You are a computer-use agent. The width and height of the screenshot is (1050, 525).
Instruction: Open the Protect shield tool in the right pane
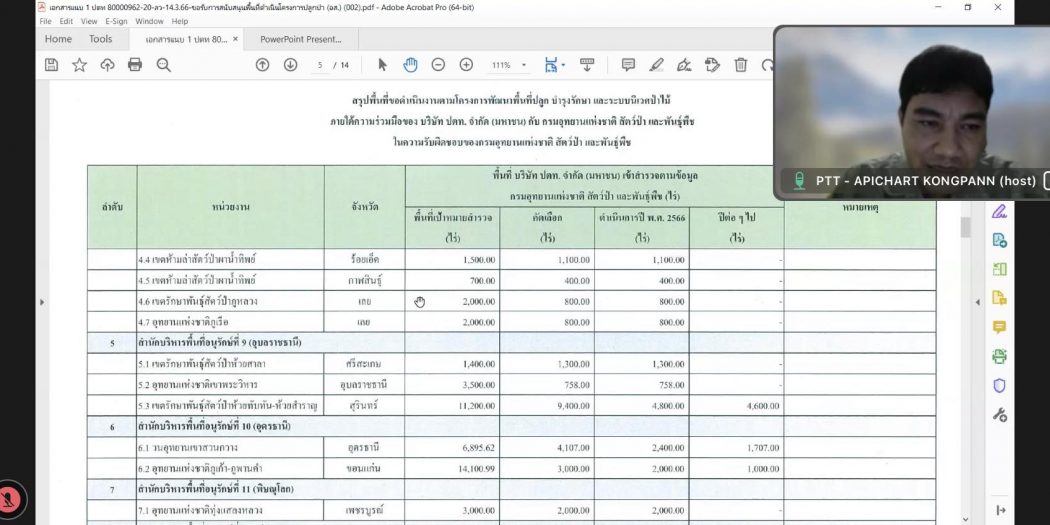pyautogui.click(x=999, y=386)
